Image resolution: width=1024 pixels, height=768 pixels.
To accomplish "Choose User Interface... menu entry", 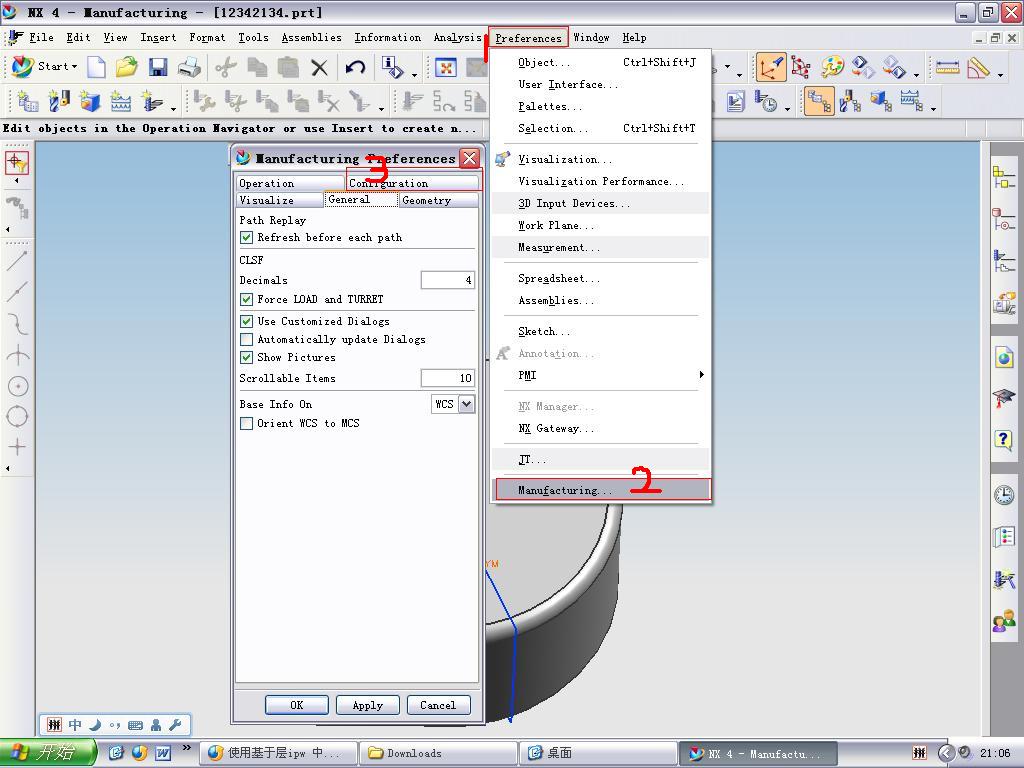I will (x=600, y=85).
